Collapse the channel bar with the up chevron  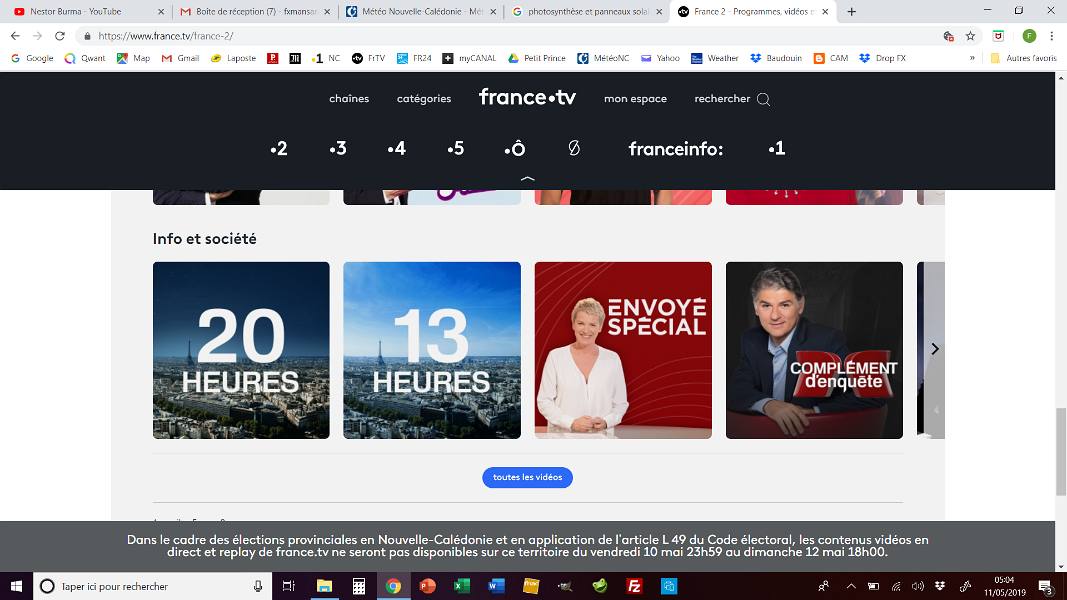pos(527,178)
